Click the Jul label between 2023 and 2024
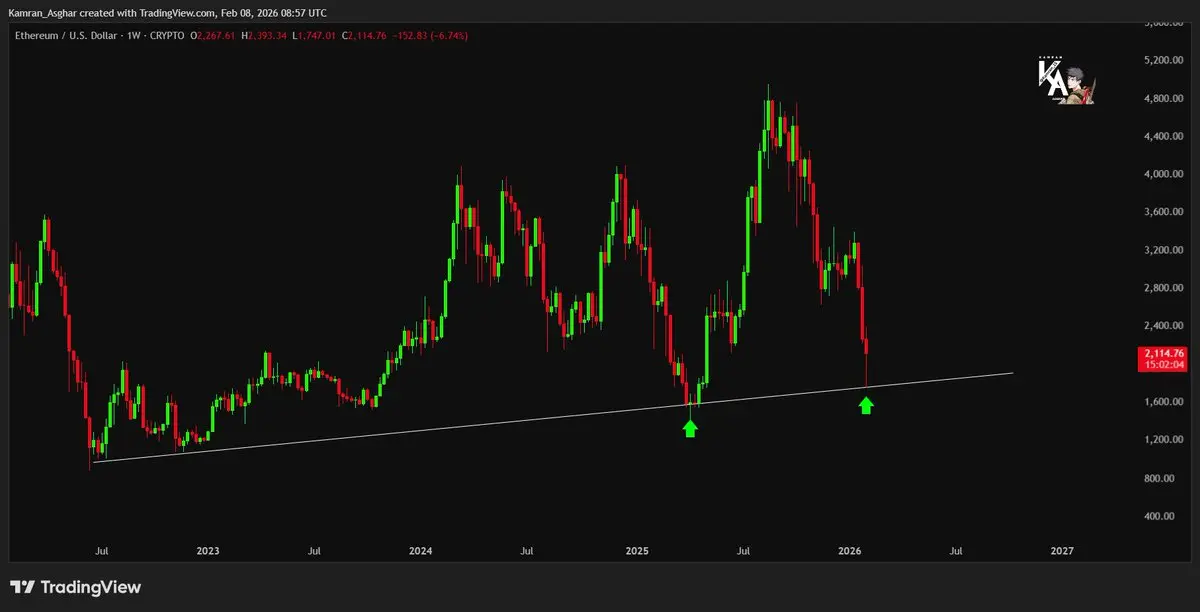1200x612 pixels. click(x=314, y=551)
